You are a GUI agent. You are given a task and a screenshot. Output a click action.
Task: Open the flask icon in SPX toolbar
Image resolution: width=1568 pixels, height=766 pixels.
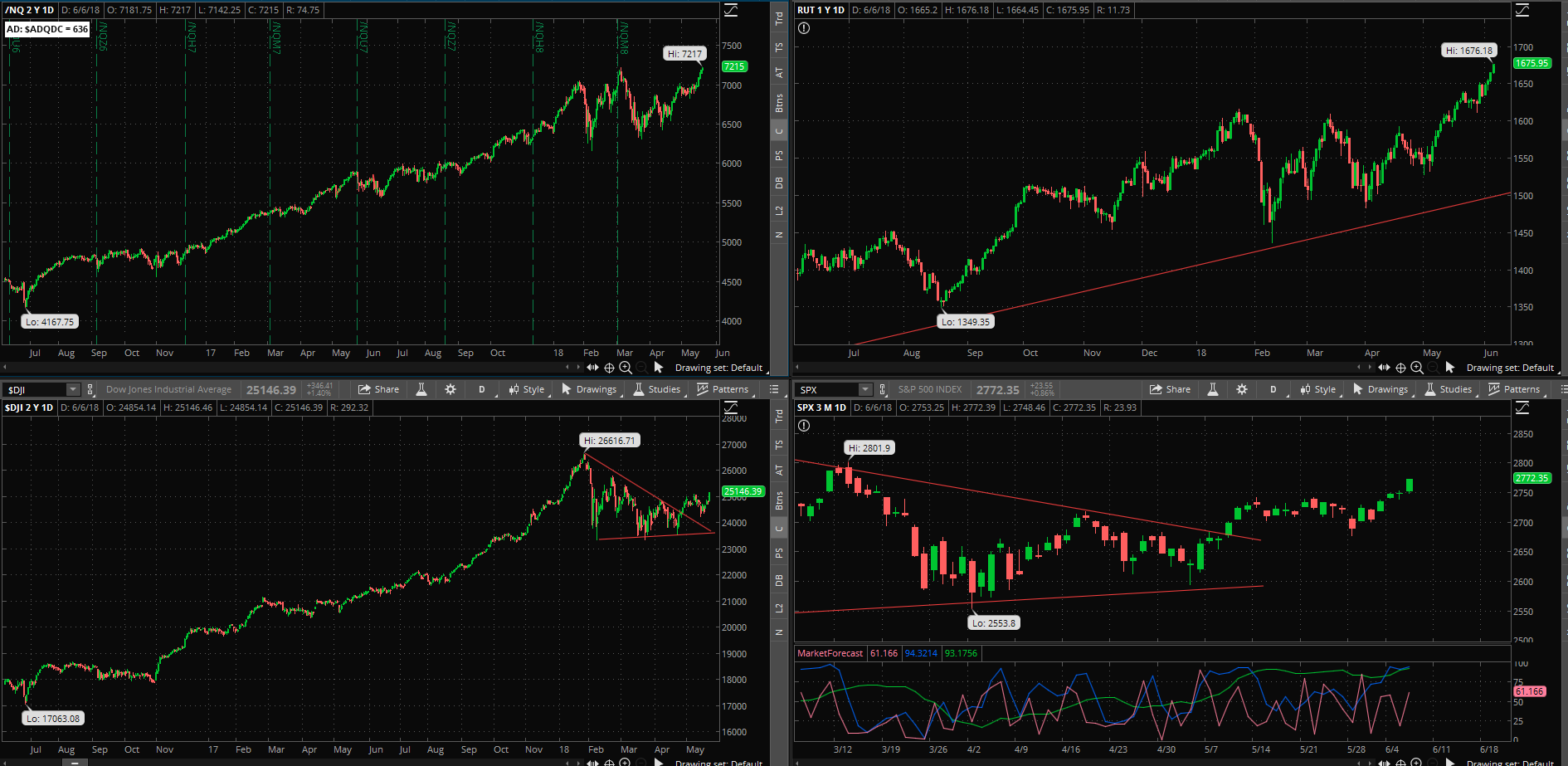[x=1213, y=389]
